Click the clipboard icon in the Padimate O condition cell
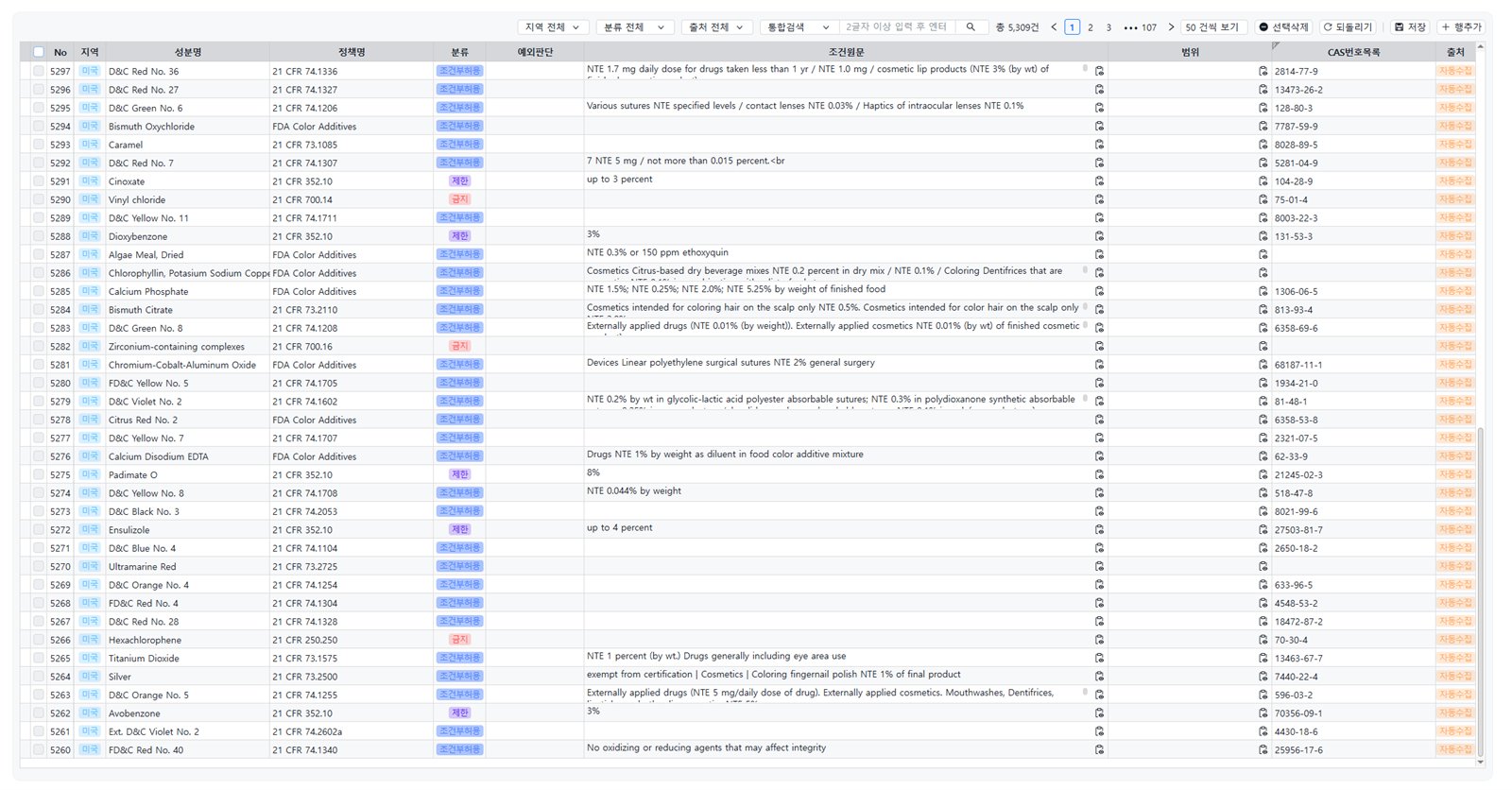The width and height of the screenshot is (1512, 790). [x=1099, y=474]
